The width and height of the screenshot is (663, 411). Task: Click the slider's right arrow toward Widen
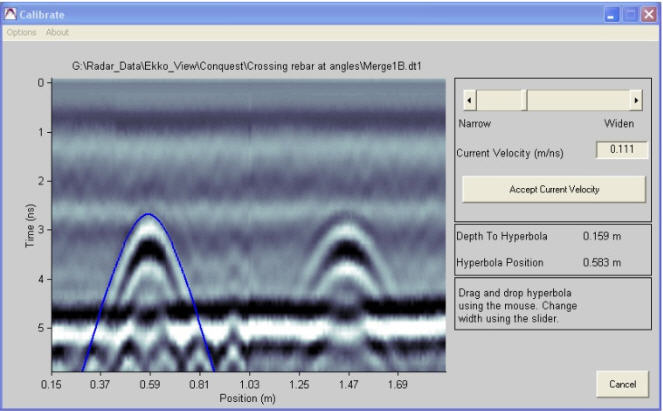point(636,100)
